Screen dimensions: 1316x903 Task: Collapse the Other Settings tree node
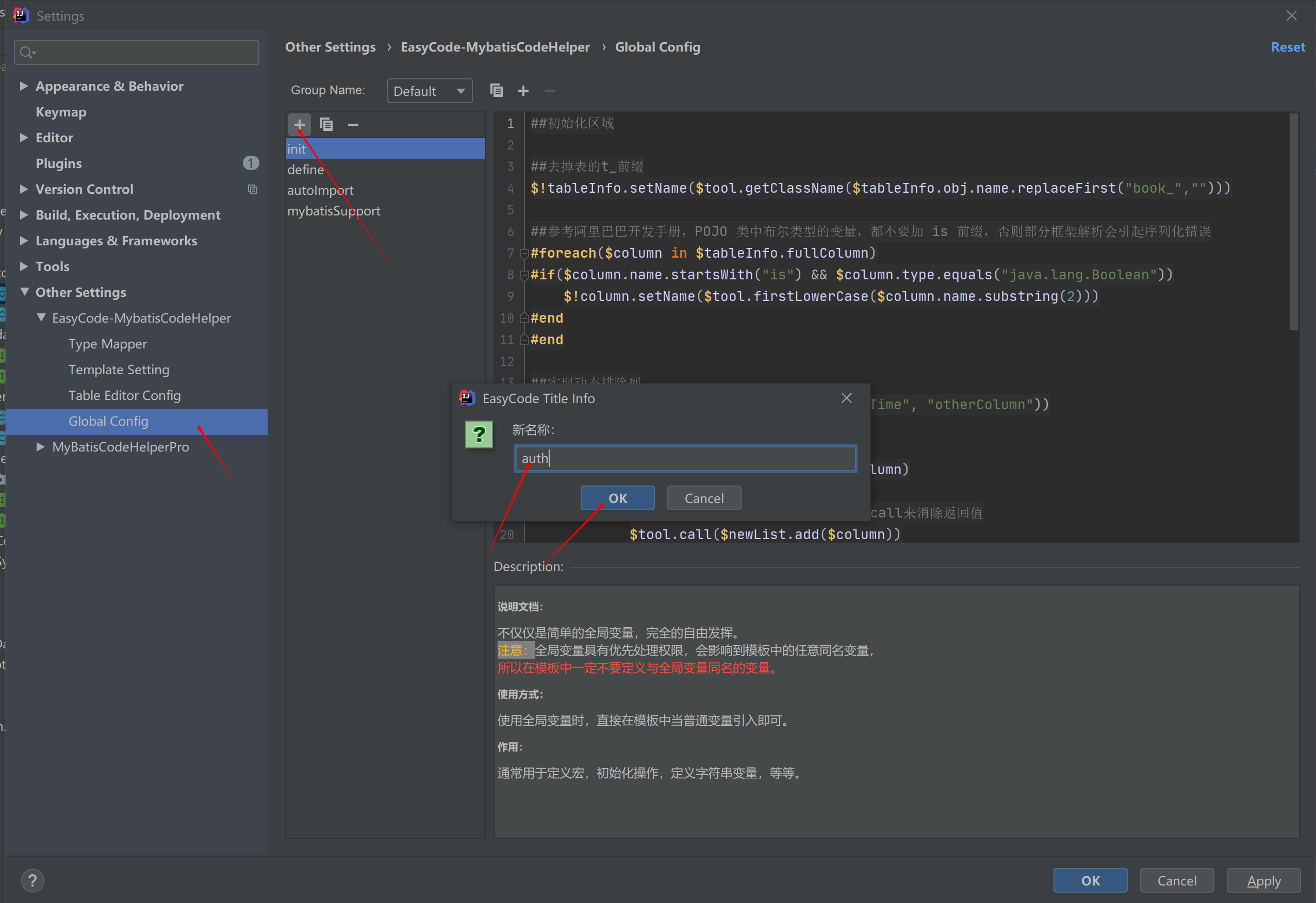coord(24,292)
